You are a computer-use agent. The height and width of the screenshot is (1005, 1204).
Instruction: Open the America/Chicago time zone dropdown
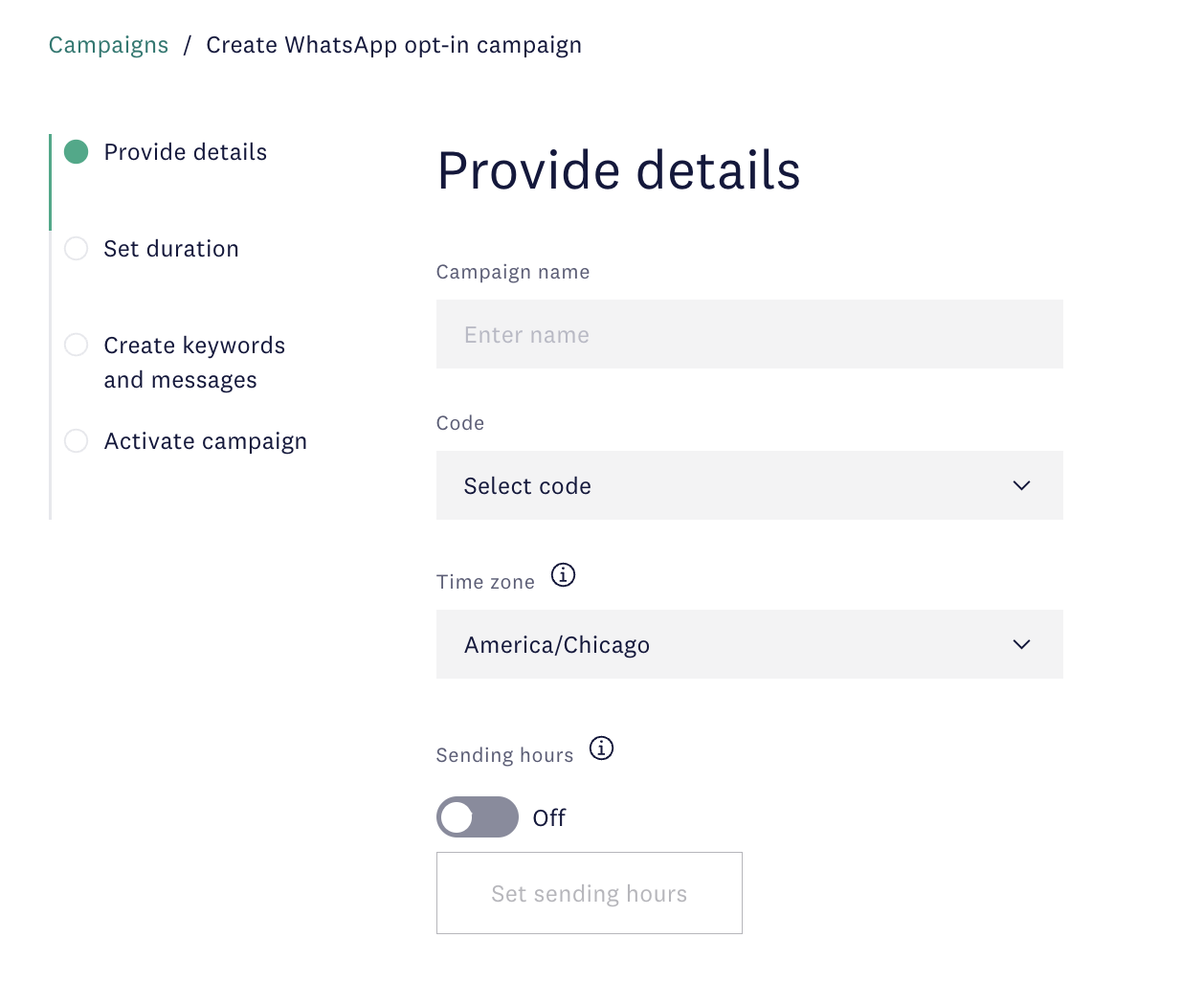[x=749, y=644]
